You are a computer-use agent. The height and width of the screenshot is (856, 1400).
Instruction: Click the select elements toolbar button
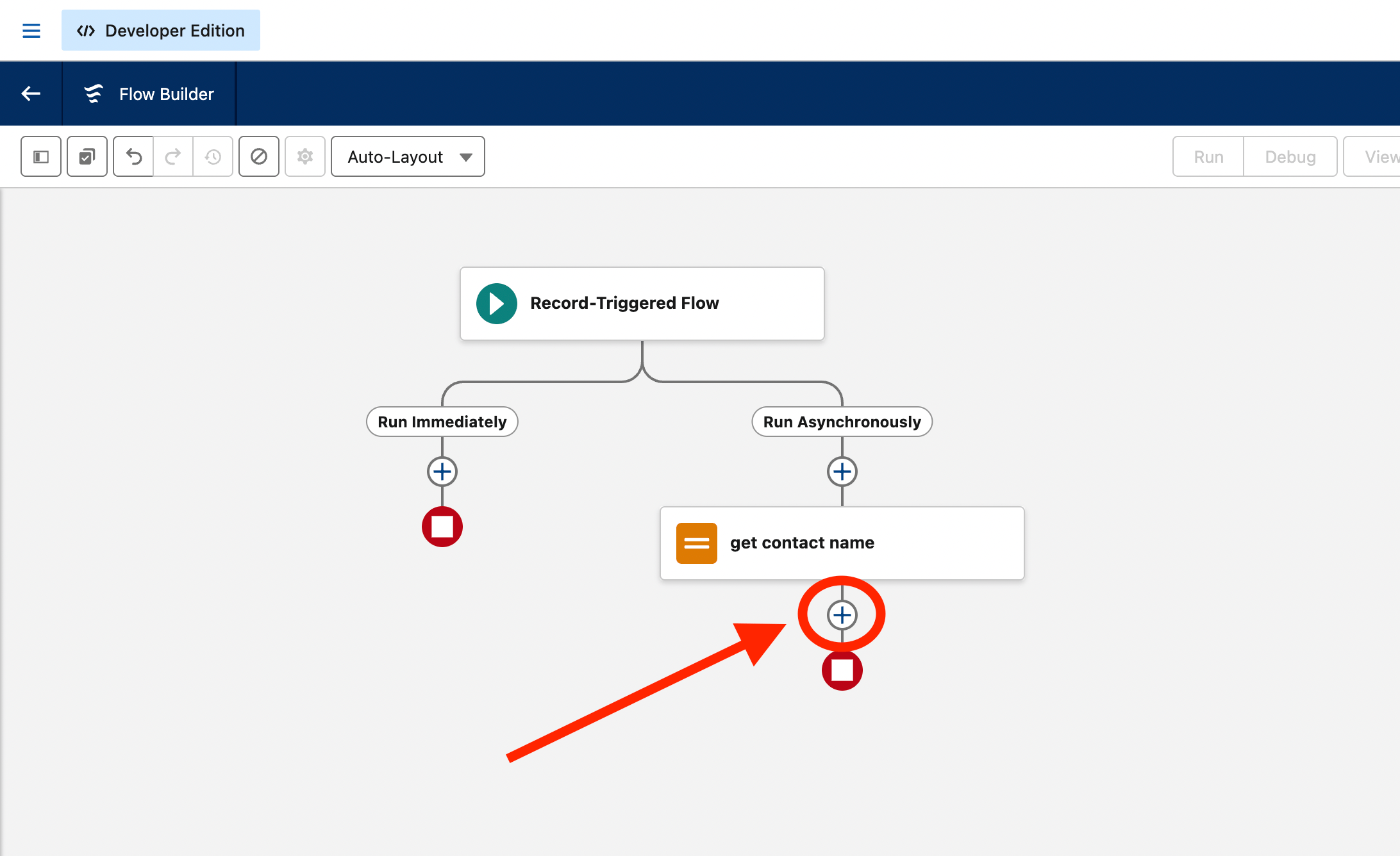(x=87, y=156)
